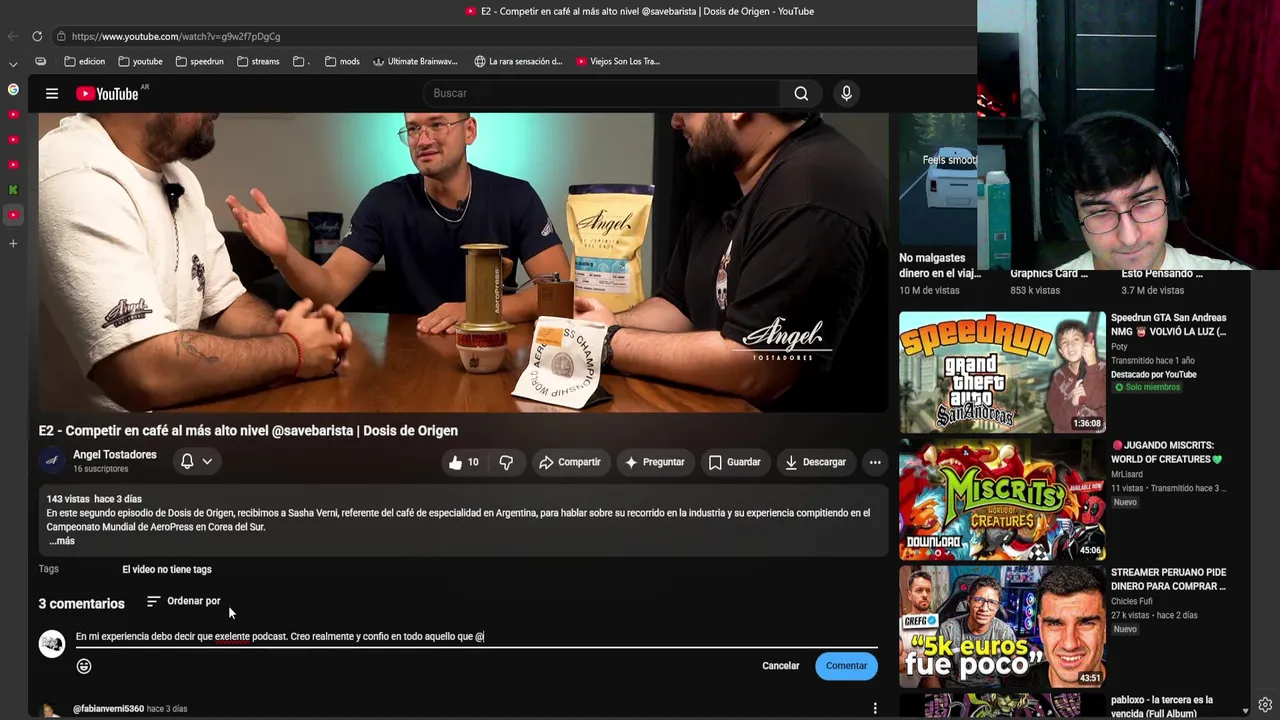Start voice search with microphone icon
The image size is (1280, 720).
click(846, 93)
